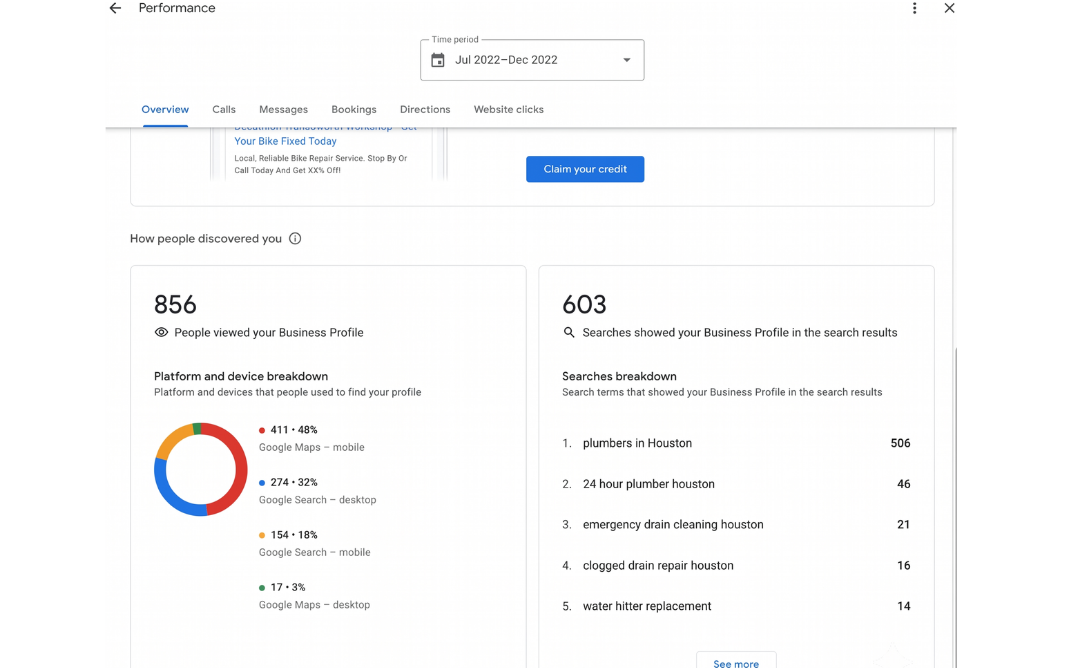
Task: Switch to the Bookings tab
Action: point(354,109)
